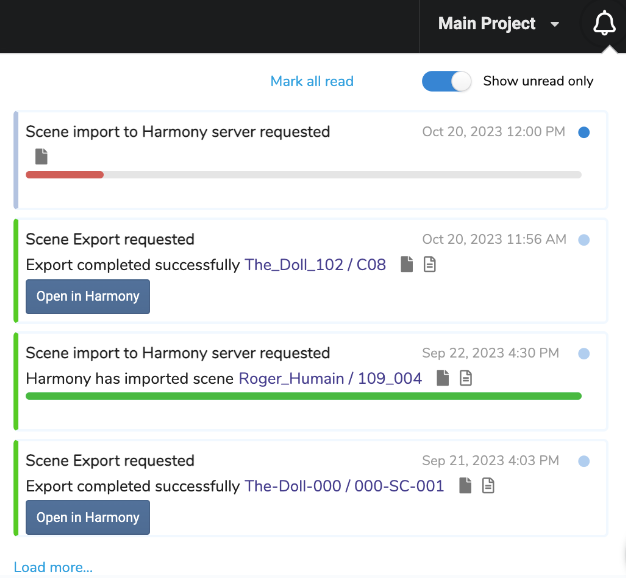Click solid file icon beside Roger_Humain / 109_004
The image size is (626, 578).
click(442, 378)
